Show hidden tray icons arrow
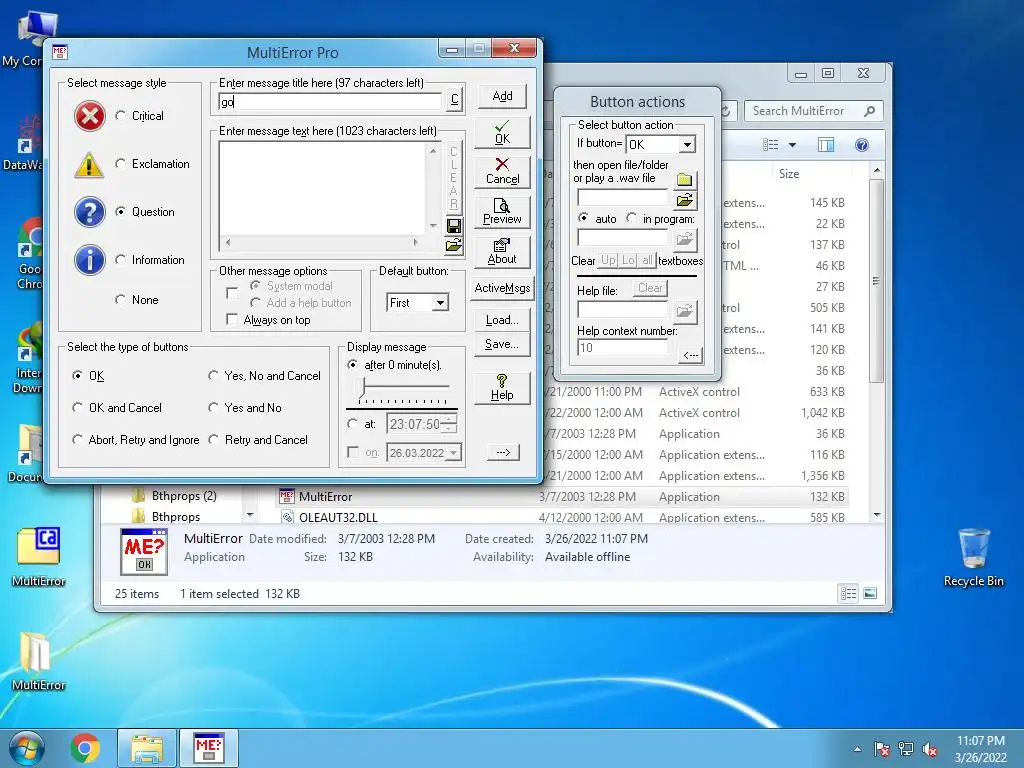 [x=857, y=750]
